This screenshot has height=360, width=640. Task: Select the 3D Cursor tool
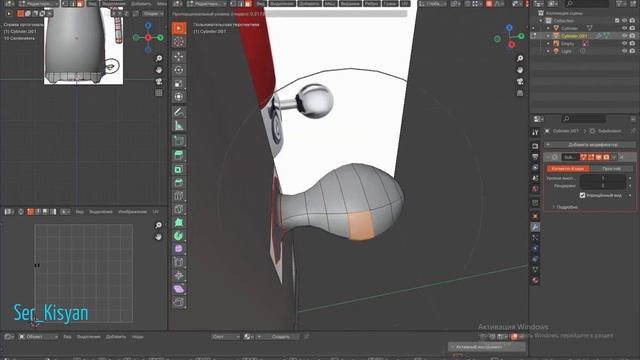tap(179, 42)
